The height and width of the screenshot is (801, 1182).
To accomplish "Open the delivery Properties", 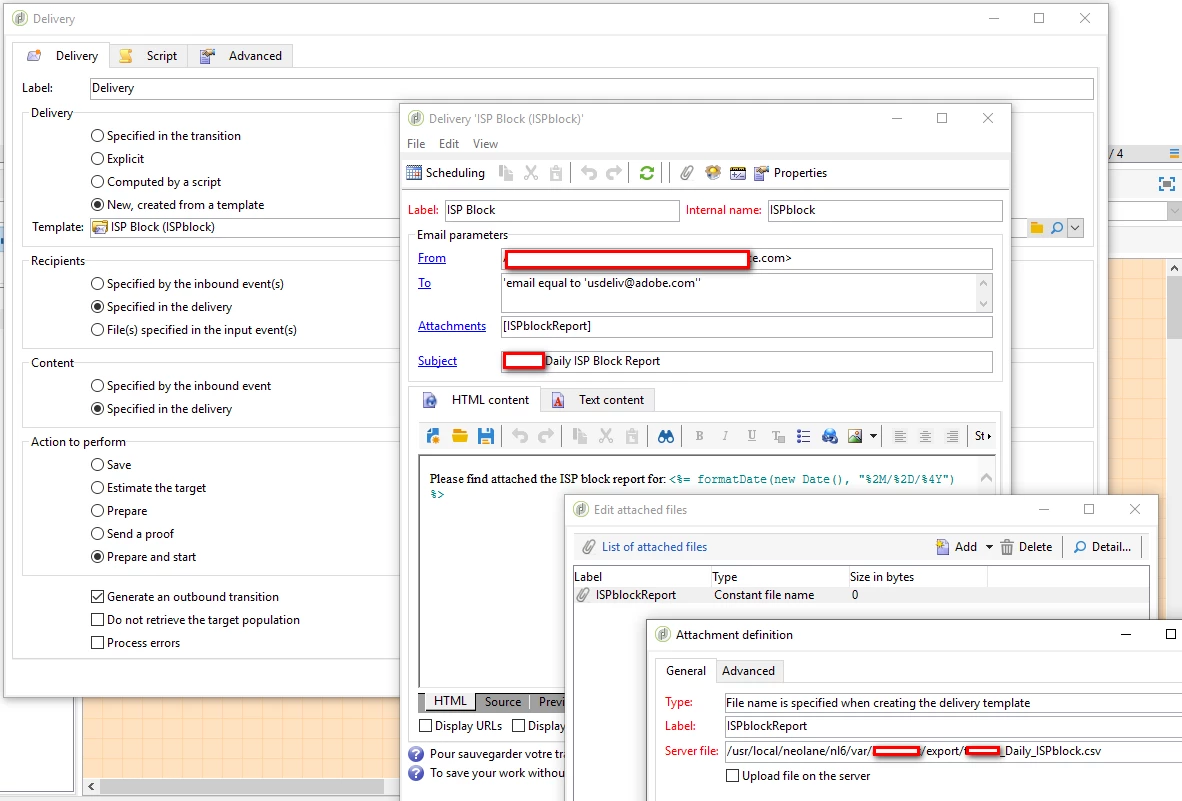I will [790, 173].
